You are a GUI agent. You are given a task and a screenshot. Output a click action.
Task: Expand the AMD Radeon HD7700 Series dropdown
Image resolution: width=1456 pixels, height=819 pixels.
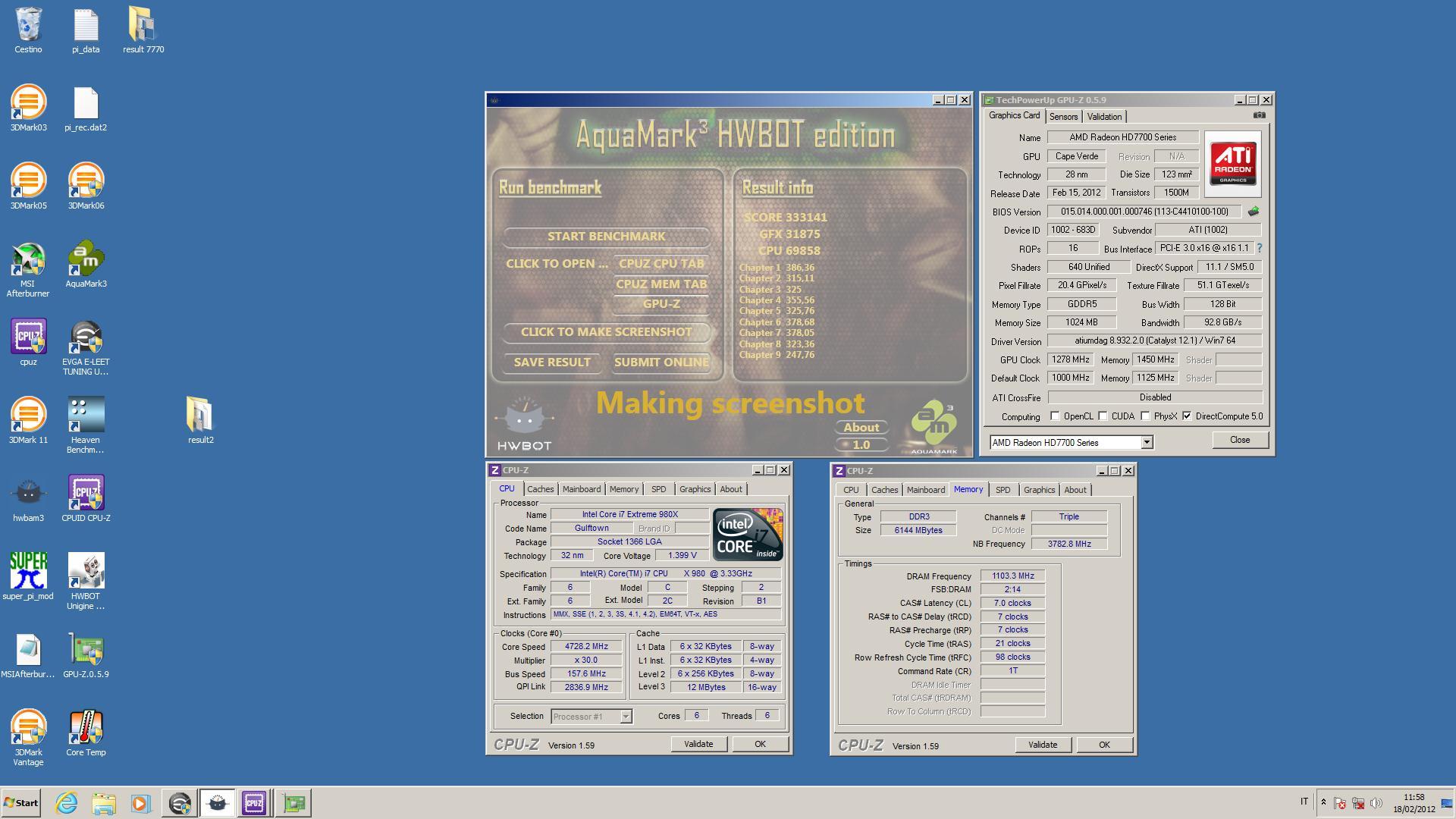(1147, 442)
